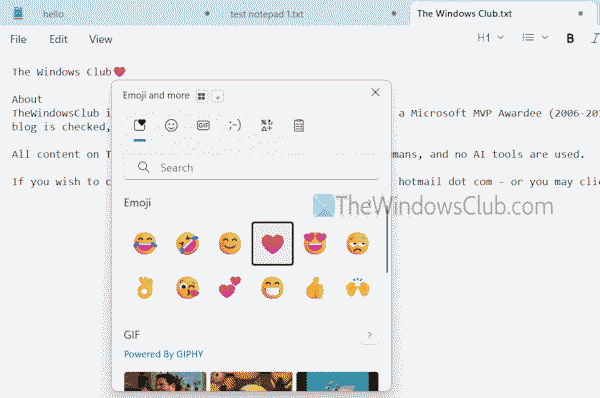Click the Search emoji input field
Image resolution: width=600 pixels, height=398 pixels.
click(x=251, y=168)
